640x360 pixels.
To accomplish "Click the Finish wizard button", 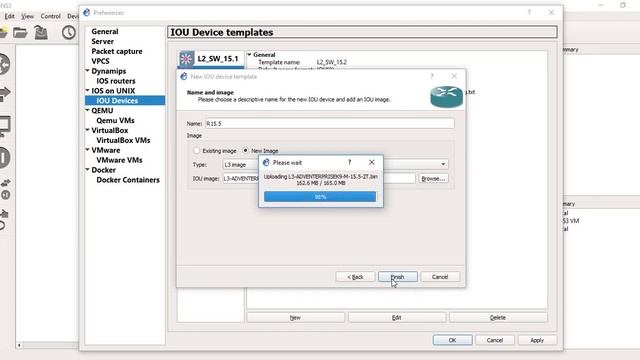I will (398, 277).
